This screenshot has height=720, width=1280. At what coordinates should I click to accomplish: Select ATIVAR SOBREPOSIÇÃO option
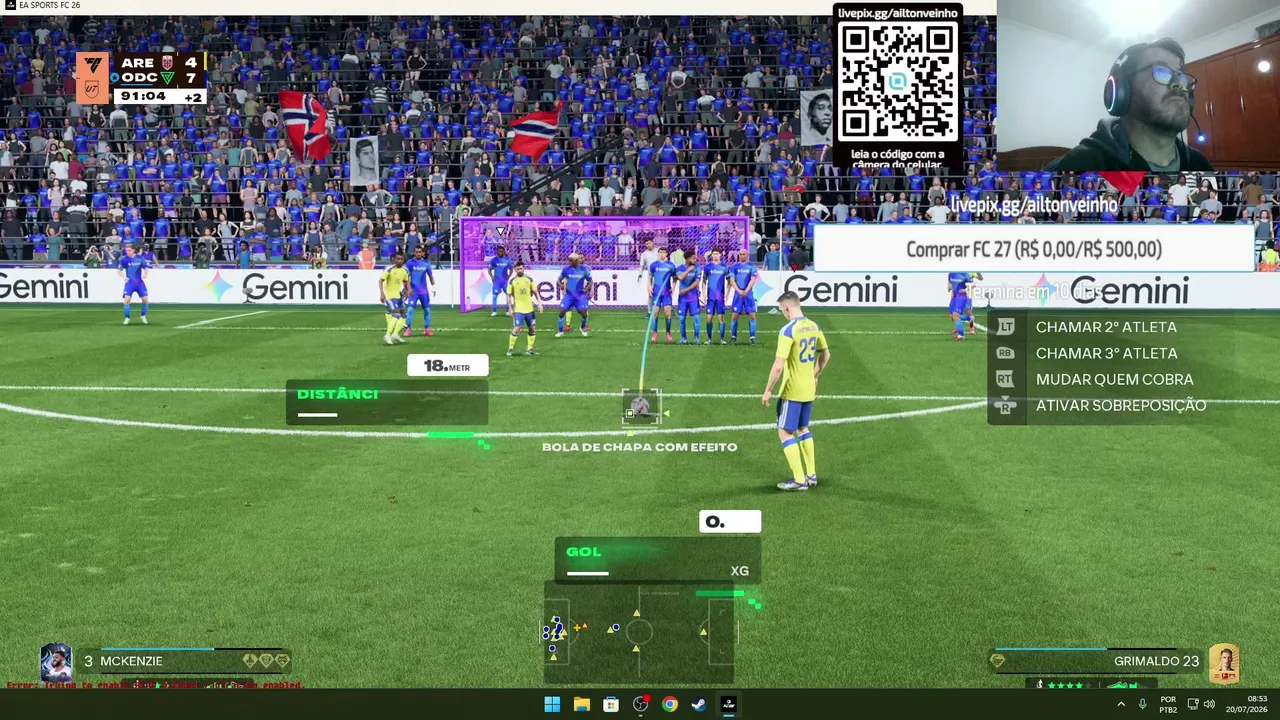coord(1121,405)
